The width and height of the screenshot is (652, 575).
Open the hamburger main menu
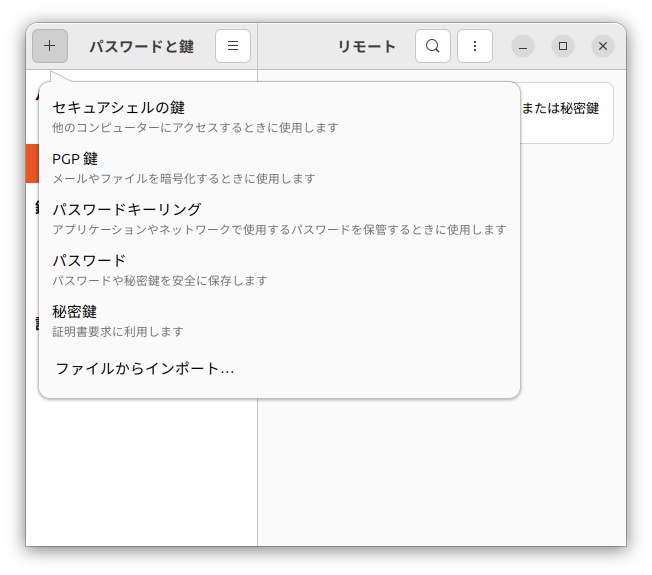coord(232,46)
